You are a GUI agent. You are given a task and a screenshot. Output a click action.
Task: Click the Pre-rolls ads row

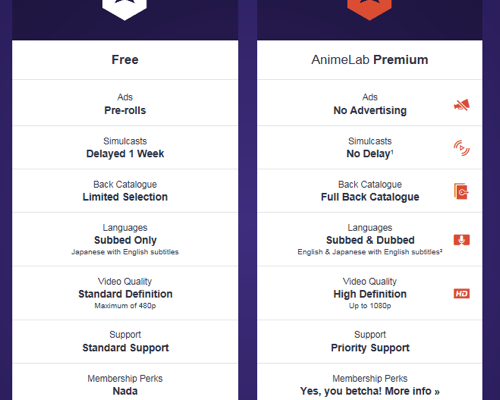click(x=125, y=103)
